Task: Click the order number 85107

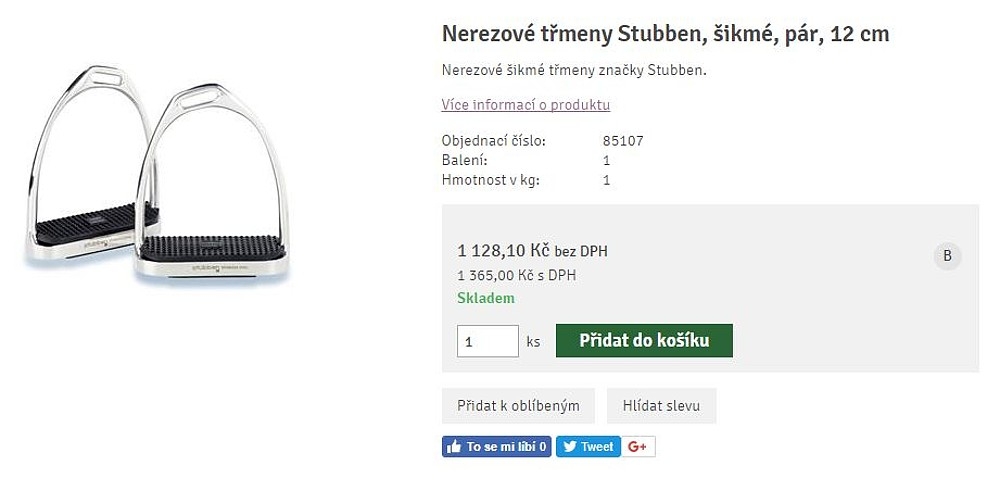Action: click(x=623, y=141)
